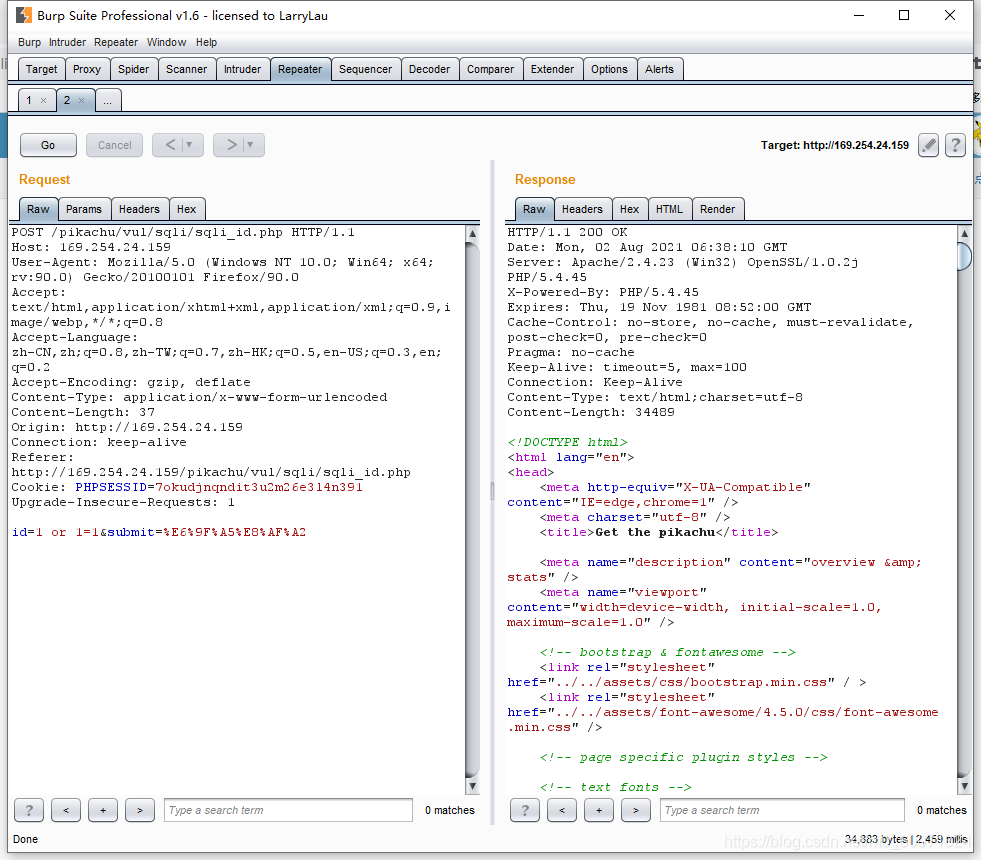The width and height of the screenshot is (981, 860).
Task: Switch to the Proxy tab
Action: pos(87,69)
